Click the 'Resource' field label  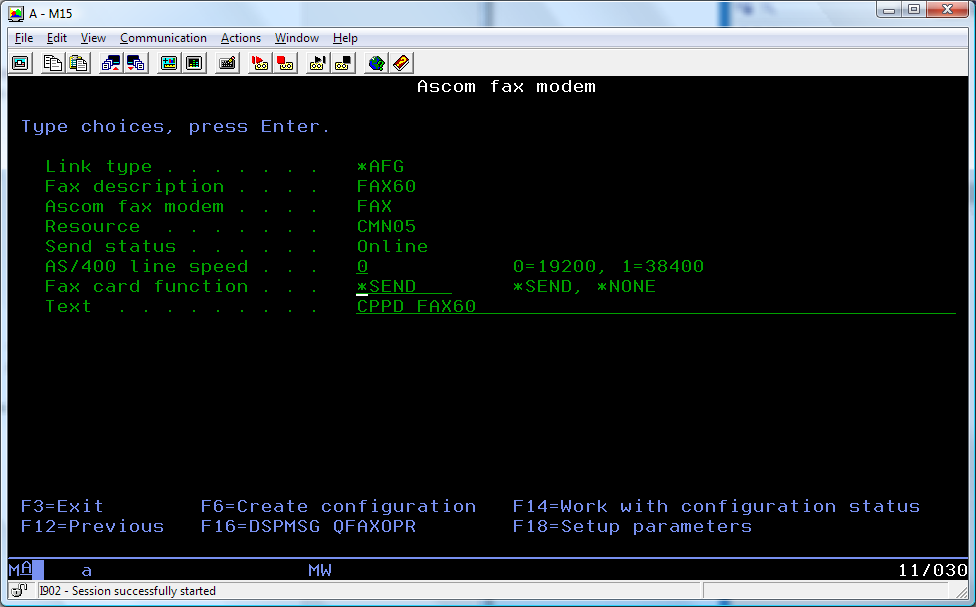click(92, 226)
